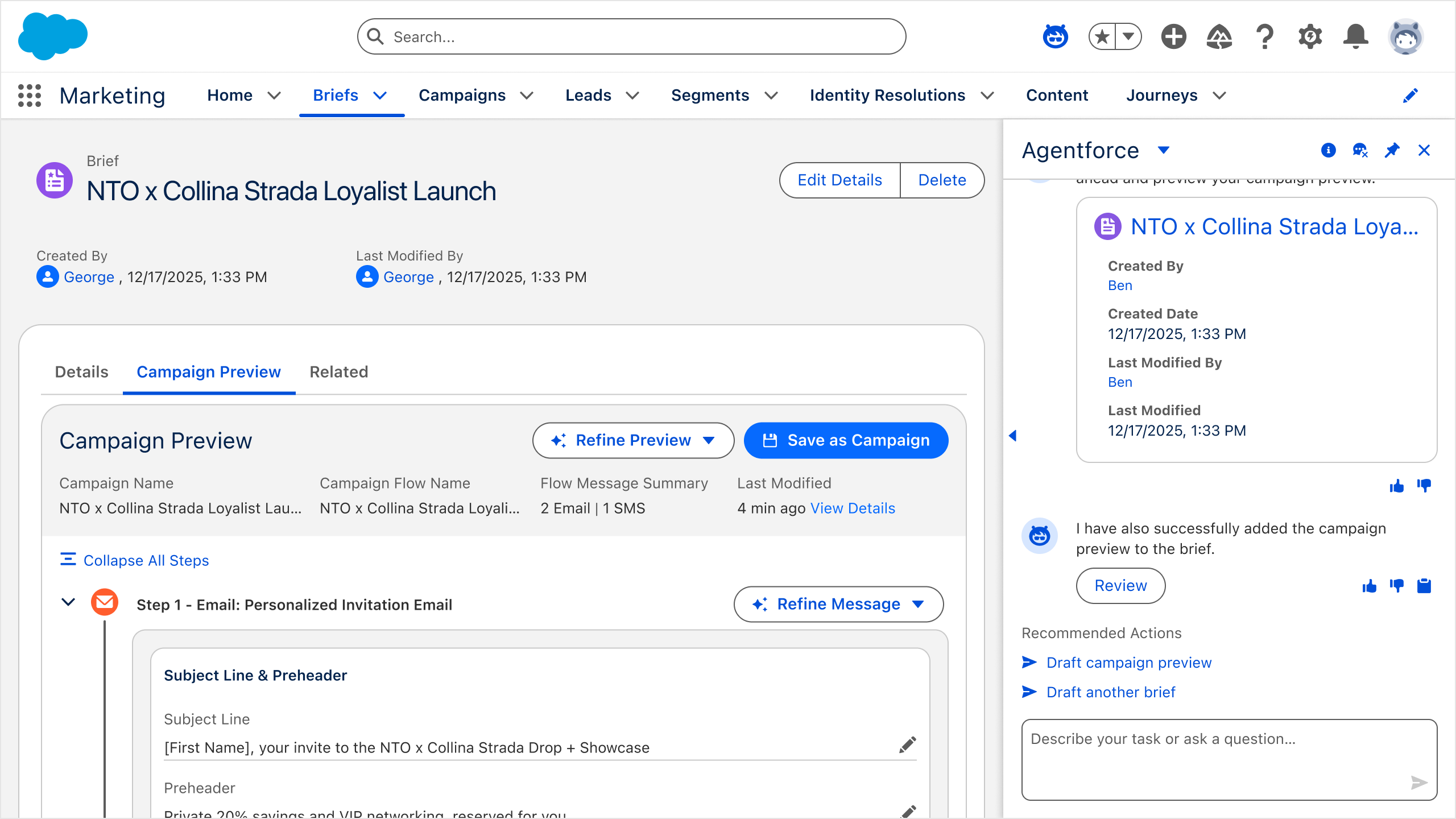
Task: Open the user profile avatar
Action: 1405,37
